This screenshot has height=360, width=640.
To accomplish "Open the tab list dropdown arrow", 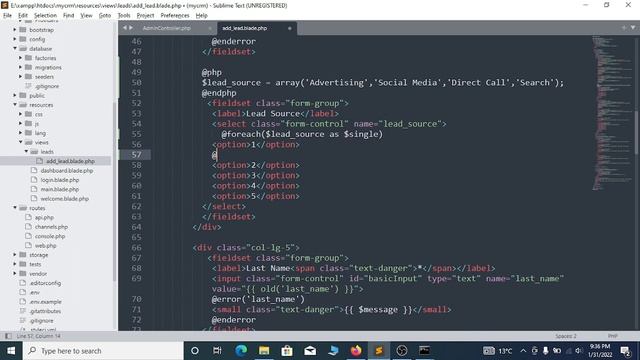I will [633, 28].
